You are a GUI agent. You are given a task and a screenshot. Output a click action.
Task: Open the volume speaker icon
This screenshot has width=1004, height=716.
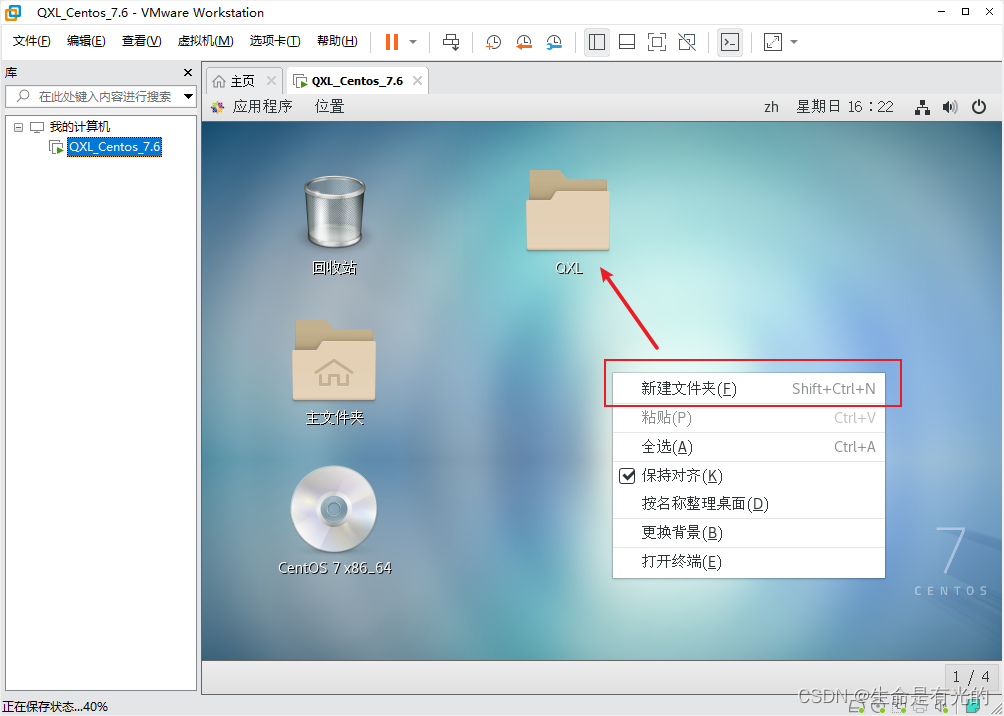click(950, 108)
